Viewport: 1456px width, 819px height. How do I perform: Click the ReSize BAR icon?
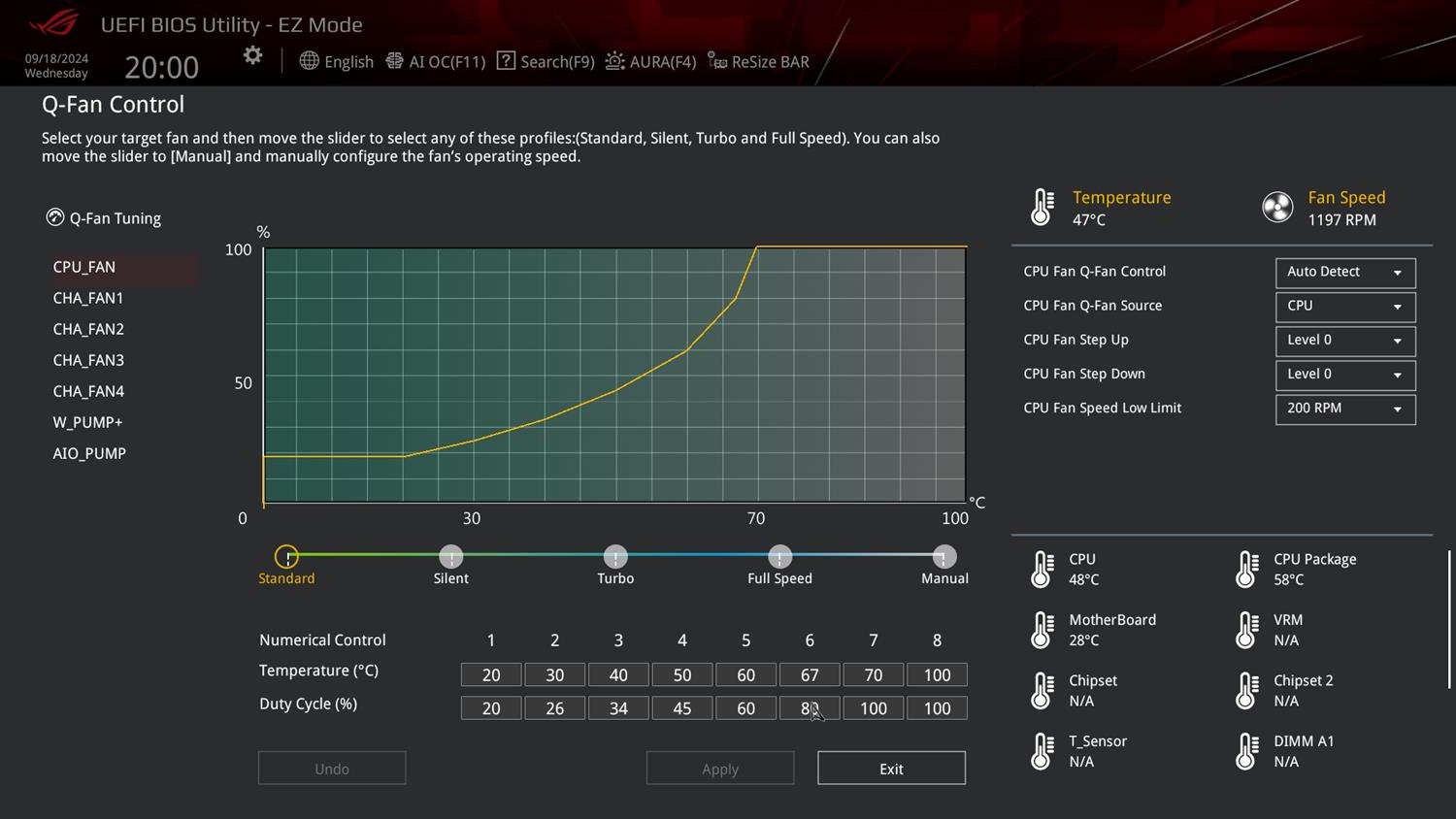[x=716, y=61]
